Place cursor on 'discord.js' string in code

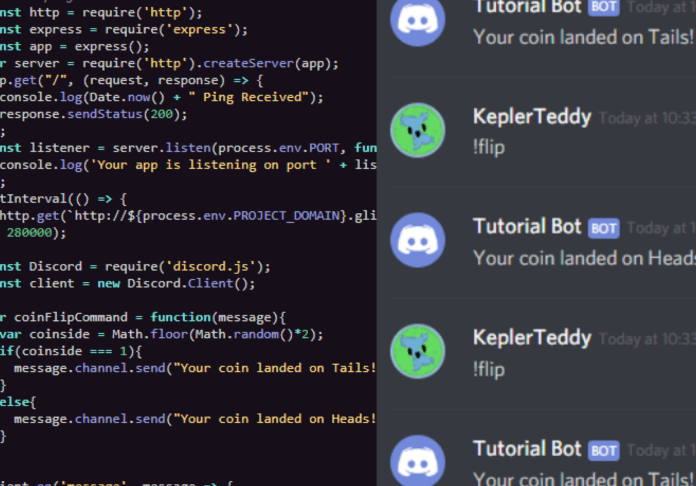pyautogui.click(x=233, y=266)
